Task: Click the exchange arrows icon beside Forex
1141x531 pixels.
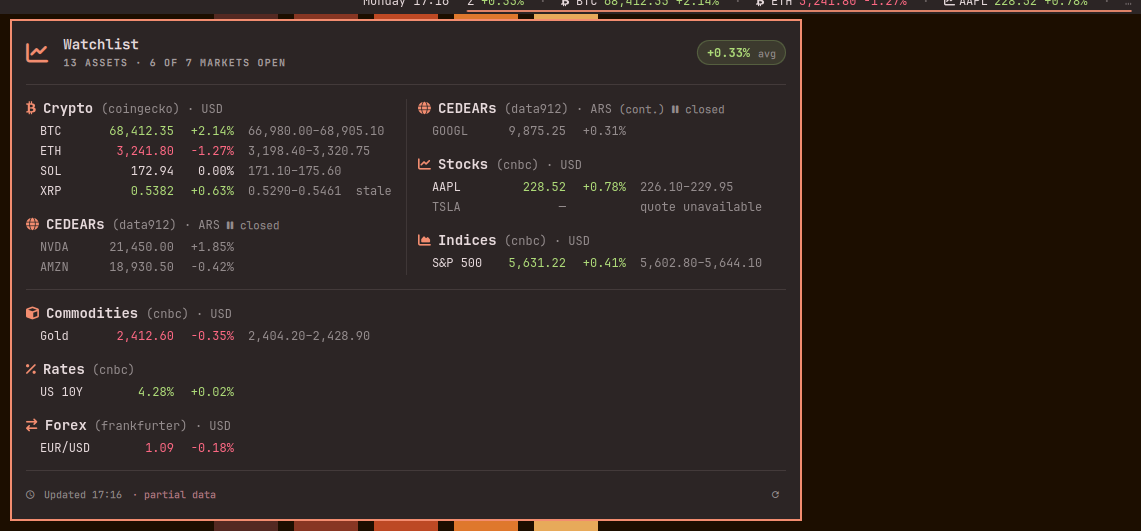Action: (31, 425)
